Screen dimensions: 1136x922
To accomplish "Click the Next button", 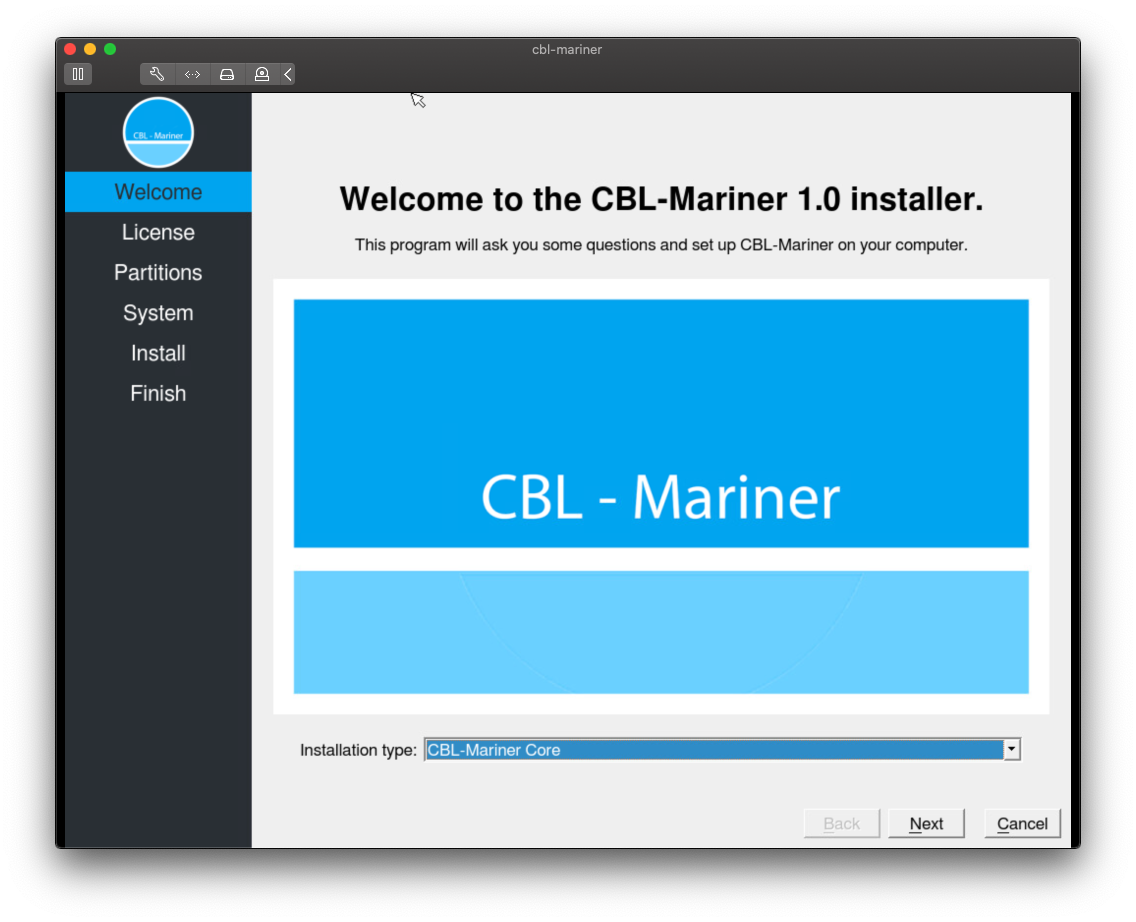I will [x=926, y=823].
